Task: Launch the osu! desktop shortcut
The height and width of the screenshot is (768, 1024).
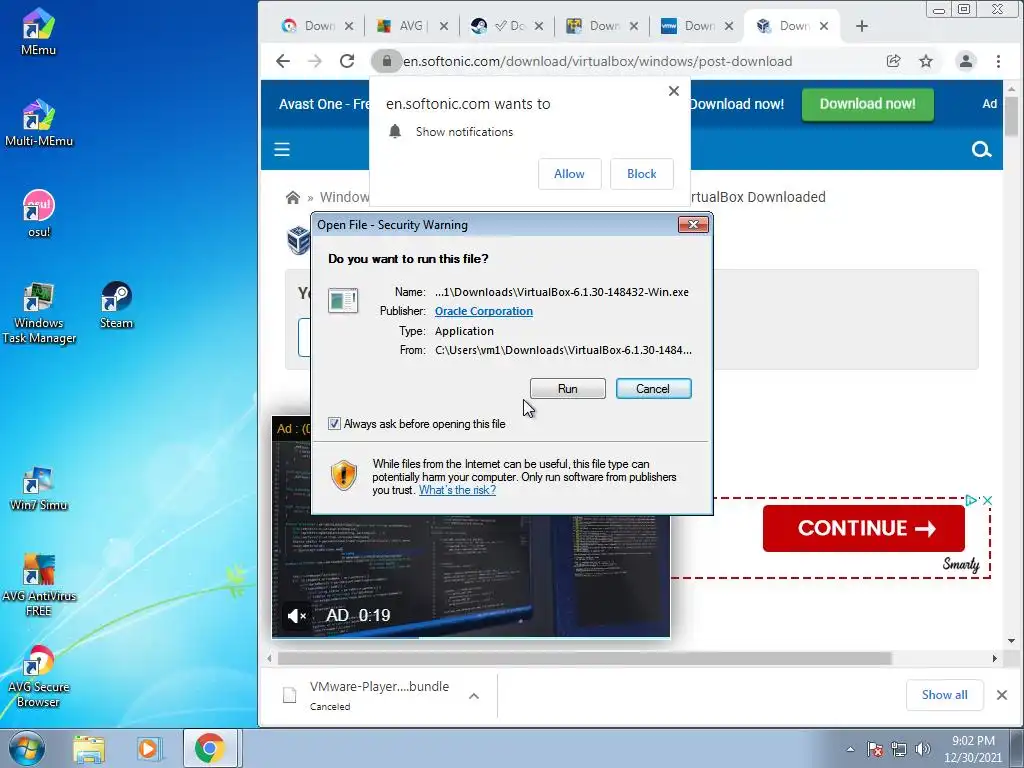Action: click(x=39, y=214)
